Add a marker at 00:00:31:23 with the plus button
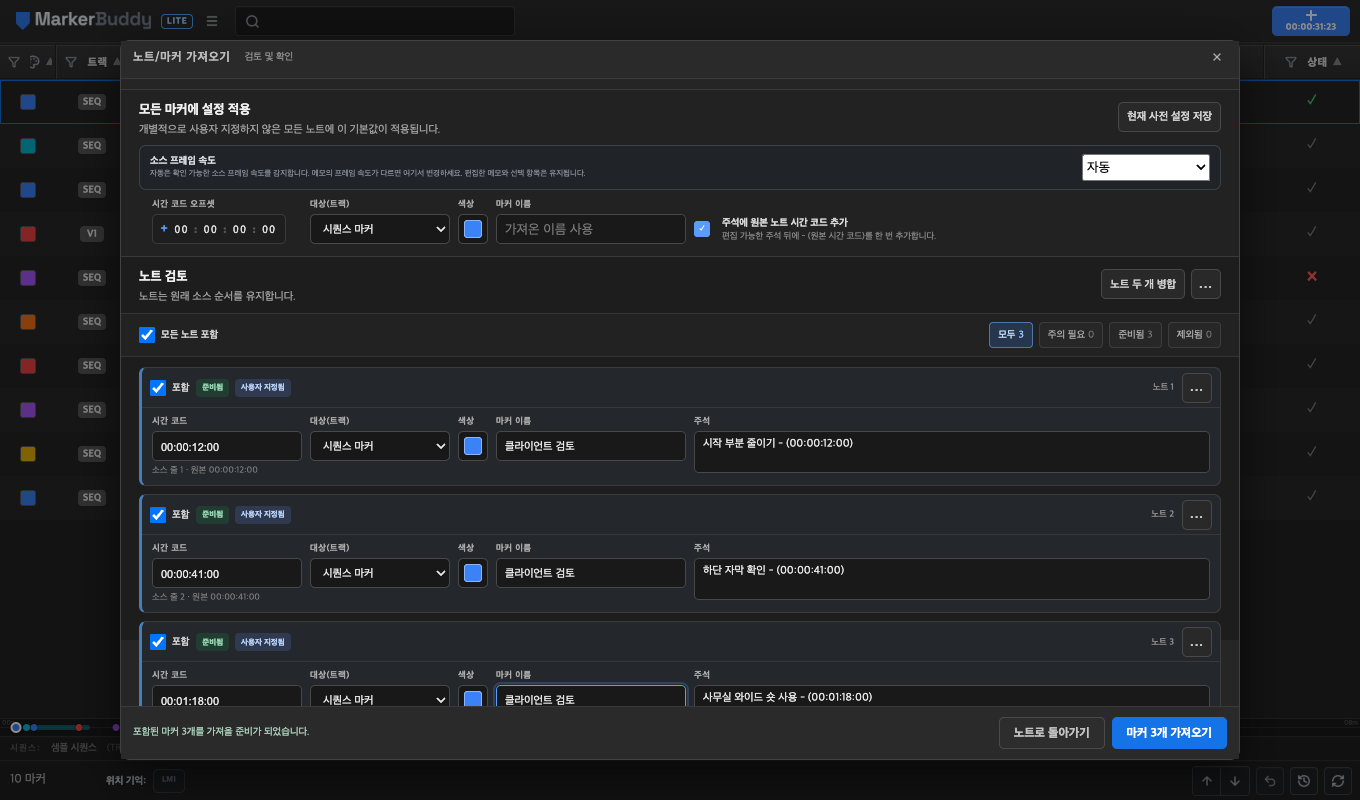The width and height of the screenshot is (1360, 800). (1311, 20)
